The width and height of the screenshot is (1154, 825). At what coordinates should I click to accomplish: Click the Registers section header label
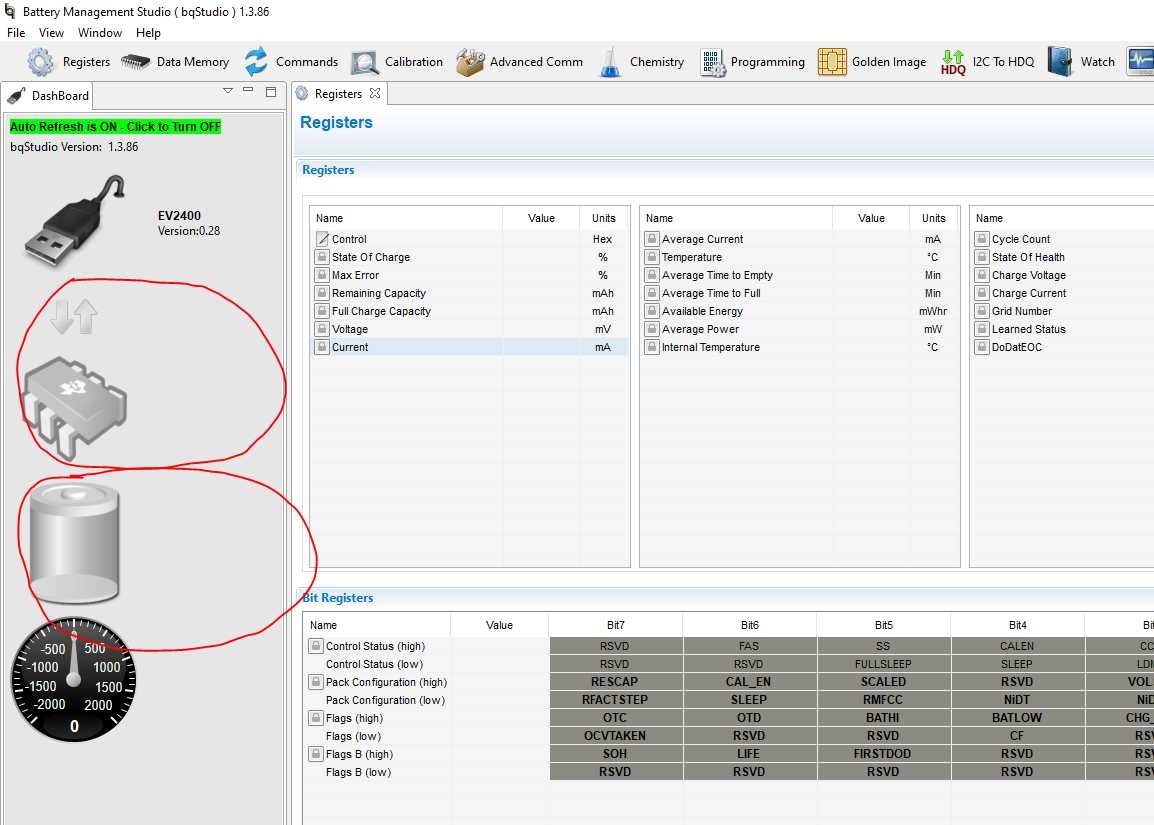pyautogui.click(x=328, y=170)
